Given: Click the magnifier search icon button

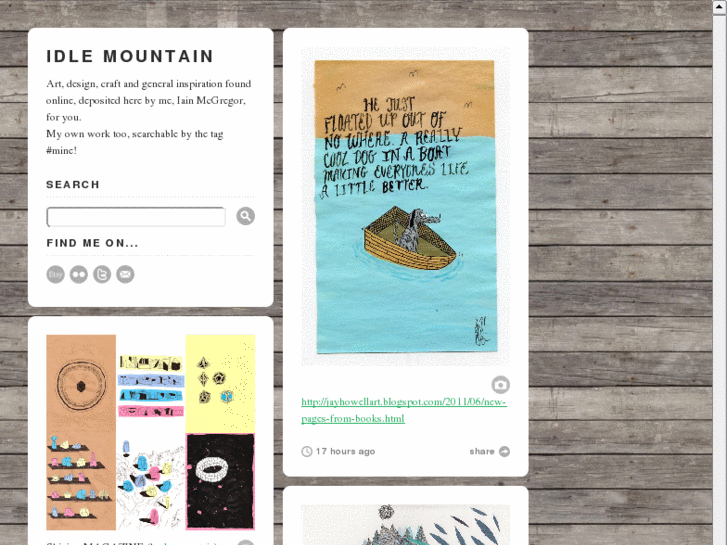Looking at the screenshot, I should [245, 216].
